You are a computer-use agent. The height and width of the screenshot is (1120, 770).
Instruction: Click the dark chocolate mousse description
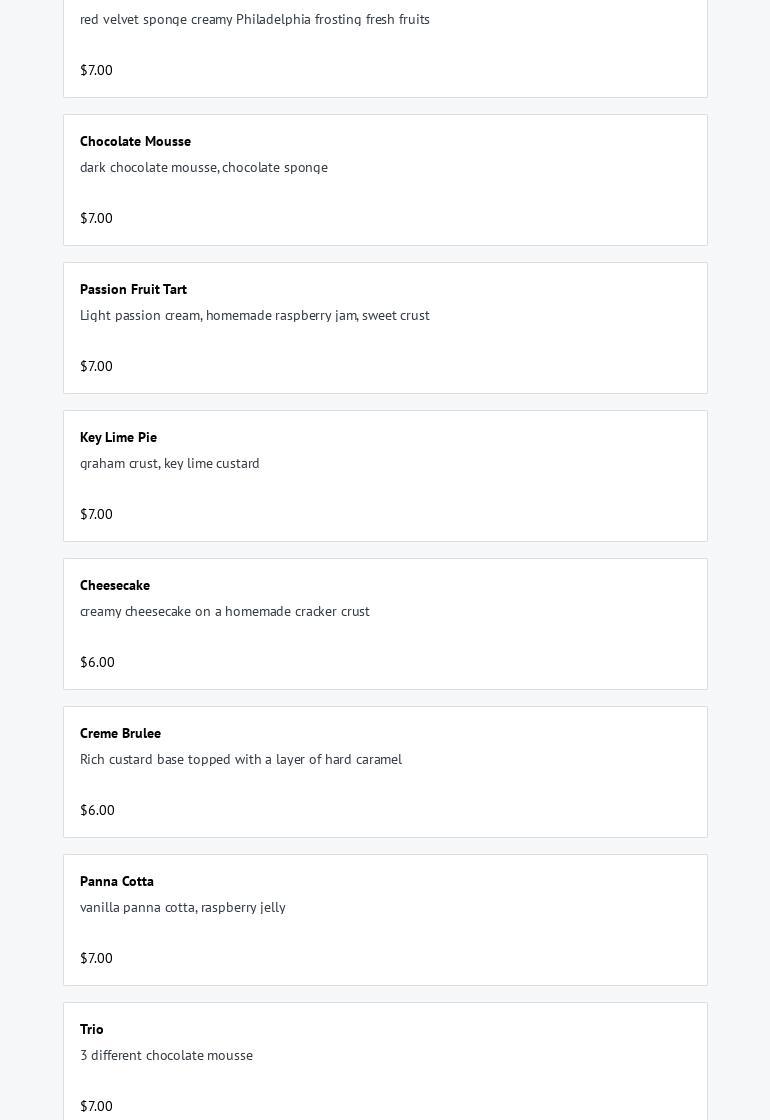pos(204,167)
